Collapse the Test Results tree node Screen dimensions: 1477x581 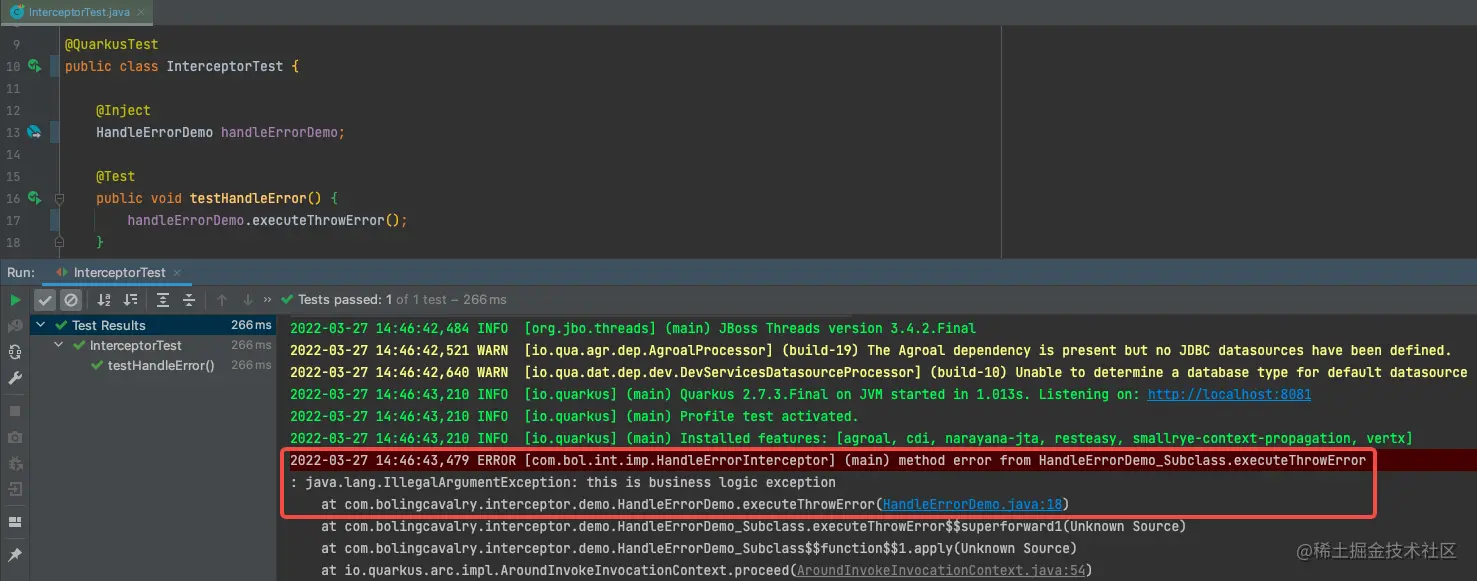[x=41, y=325]
